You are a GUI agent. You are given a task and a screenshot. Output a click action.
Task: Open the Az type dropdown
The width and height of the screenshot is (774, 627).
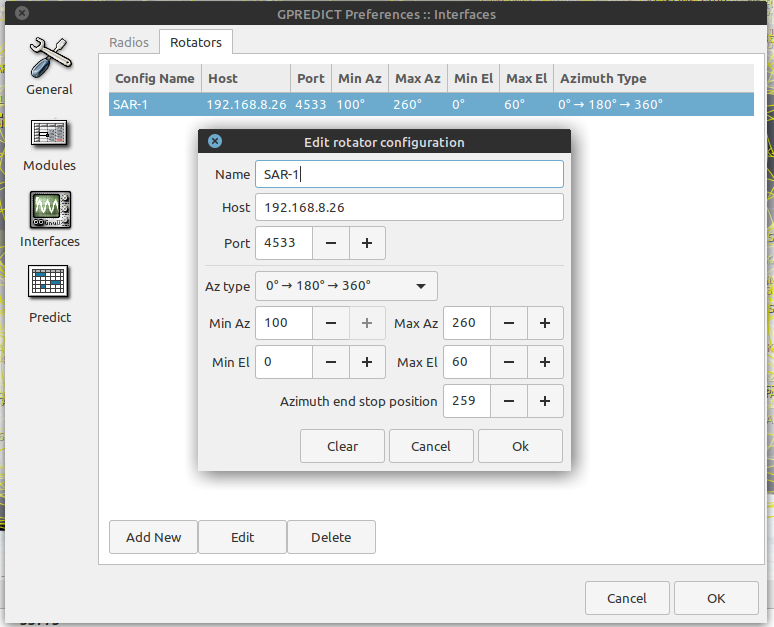click(x=346, y=286)
